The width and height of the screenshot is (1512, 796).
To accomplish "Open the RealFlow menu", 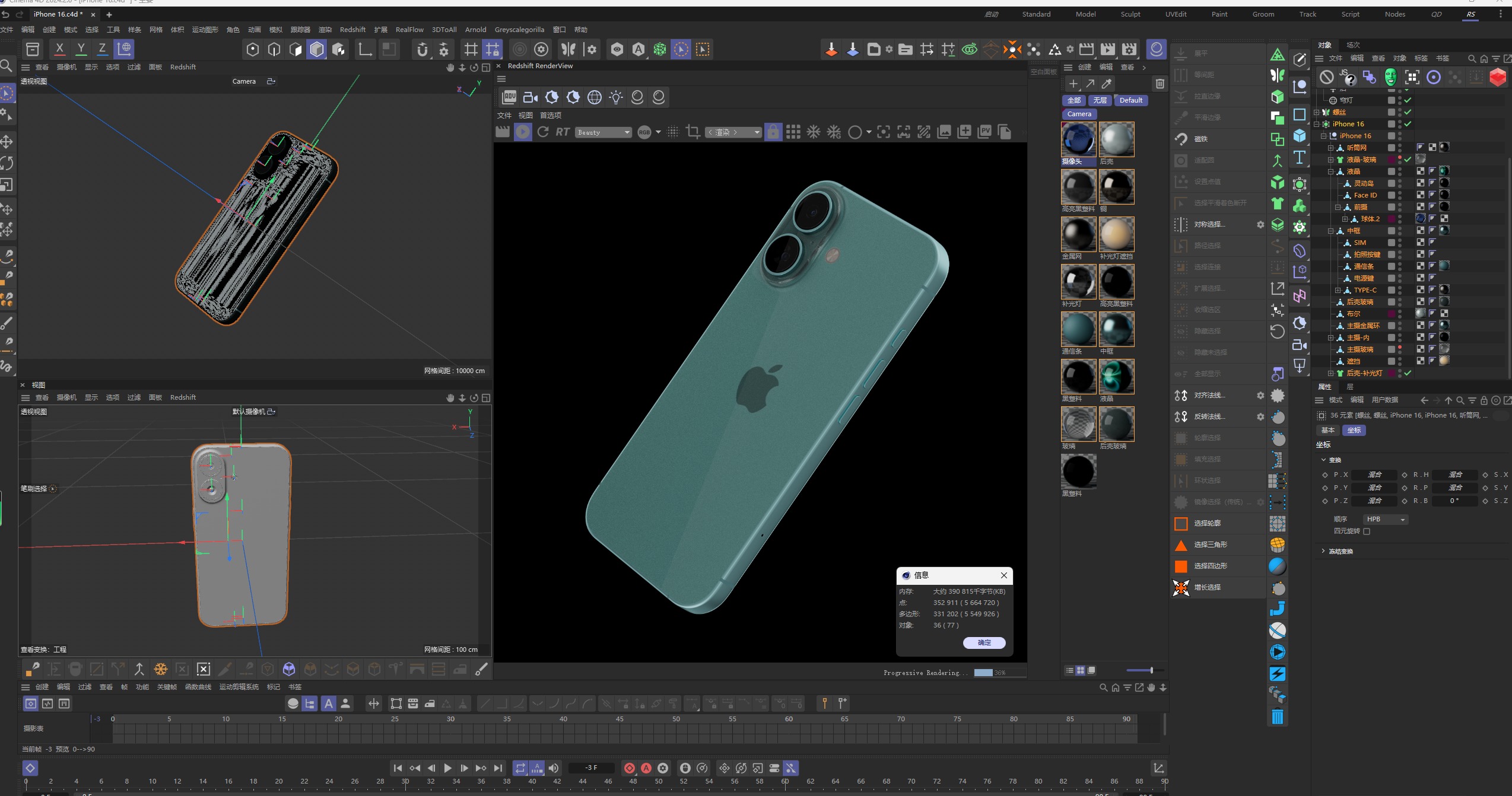I will click(x=409, y=30).
